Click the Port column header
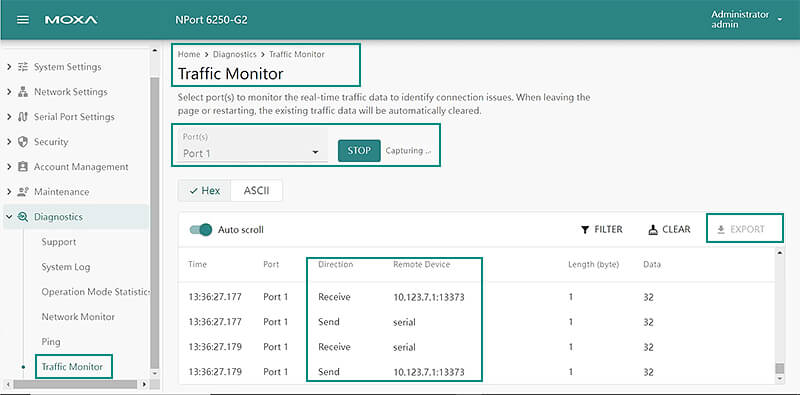Screen dimensions: 800x395 pyautogui.click(x=271, y=264)
